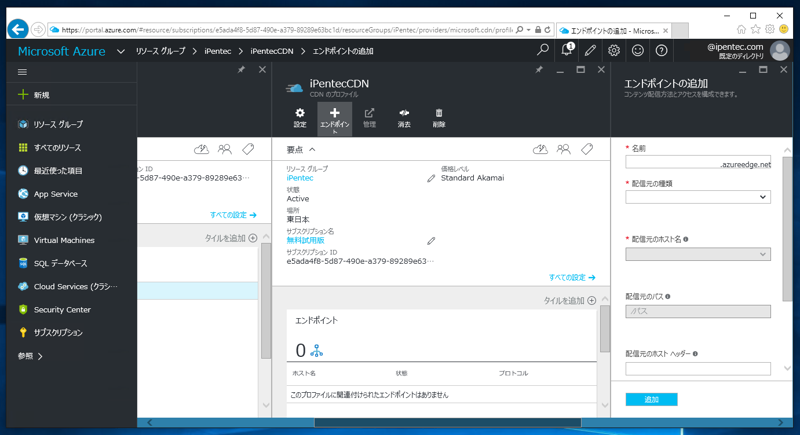Click the リソース グループ breadcrumb
The image size is (800, 435).
pyautogui.click(x=160, y=51)
